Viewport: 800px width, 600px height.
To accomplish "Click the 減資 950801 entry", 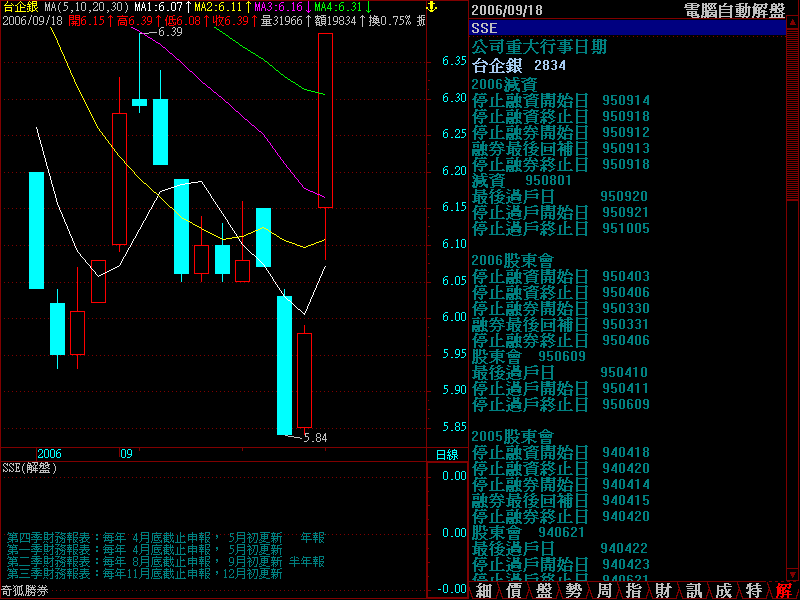I will click(521, 181).
